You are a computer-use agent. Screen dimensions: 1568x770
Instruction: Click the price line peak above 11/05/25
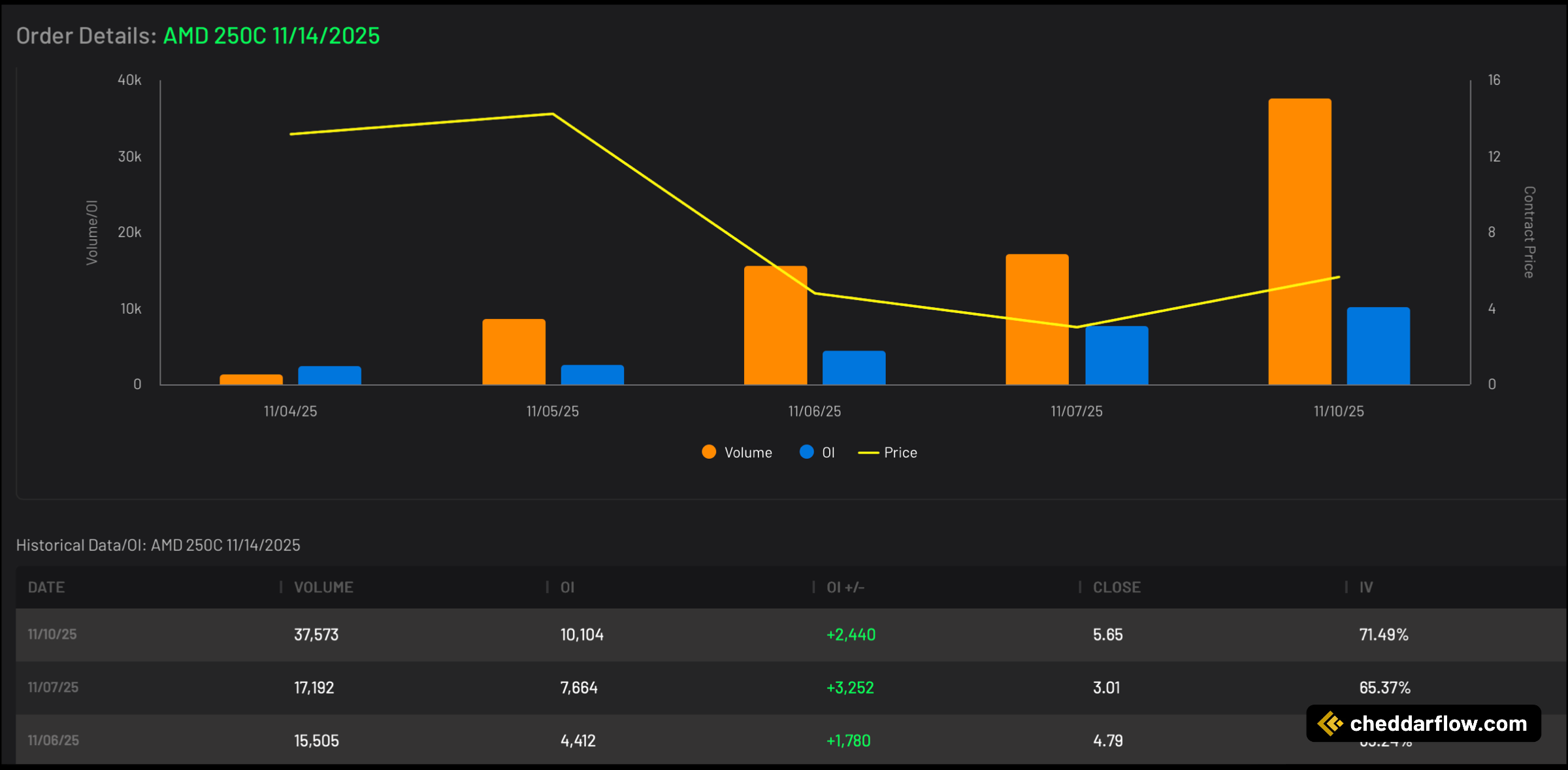tap(553, 114)
